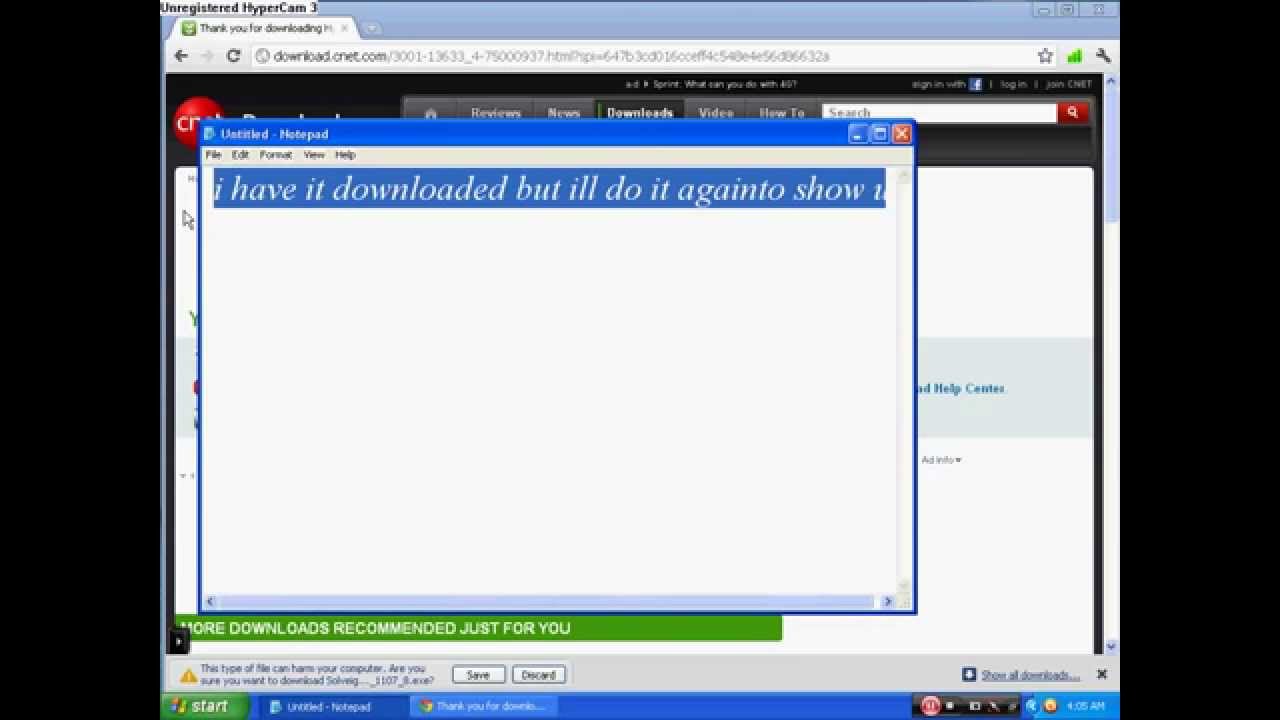
Task: Click Notepad horizontal scrollbar left arrow
Action: [x=209, y=601]
